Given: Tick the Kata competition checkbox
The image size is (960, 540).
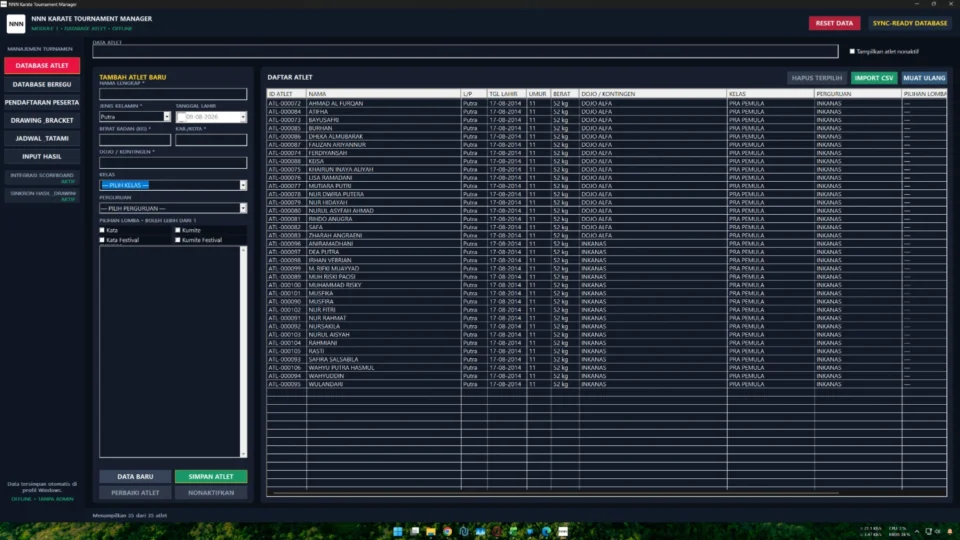Looking at the screenshot, I should 102,230.
